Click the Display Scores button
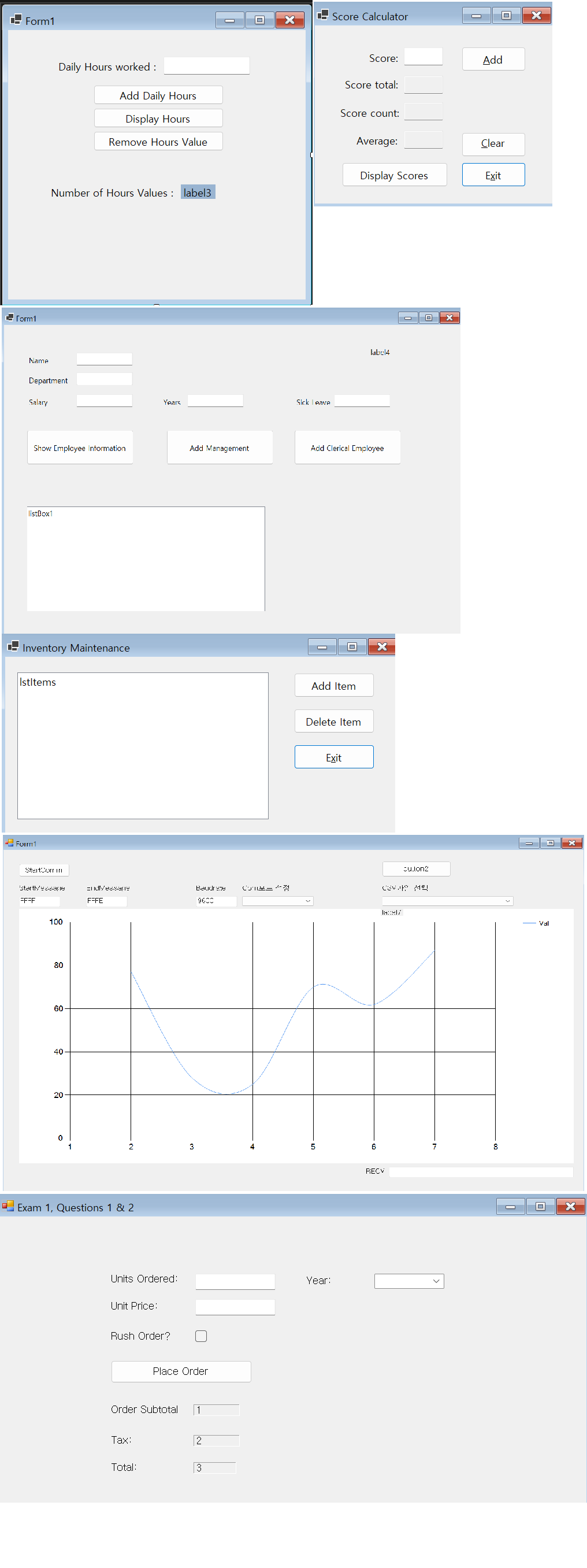The height and width of the screenshot is (1568, 587). pos(394,175)
